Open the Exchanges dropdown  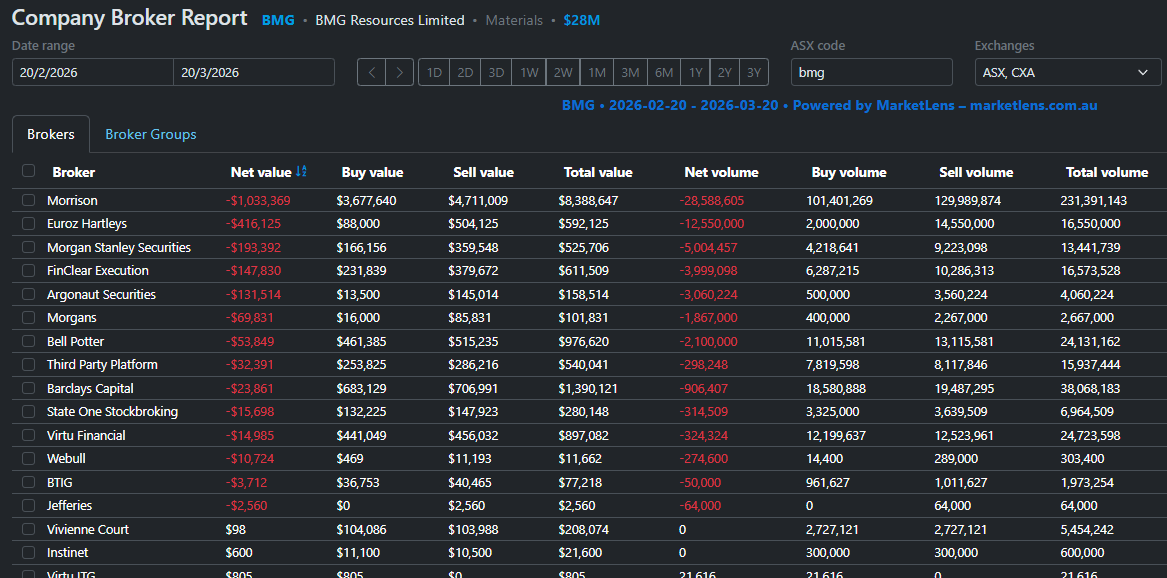click(1068, 72)
